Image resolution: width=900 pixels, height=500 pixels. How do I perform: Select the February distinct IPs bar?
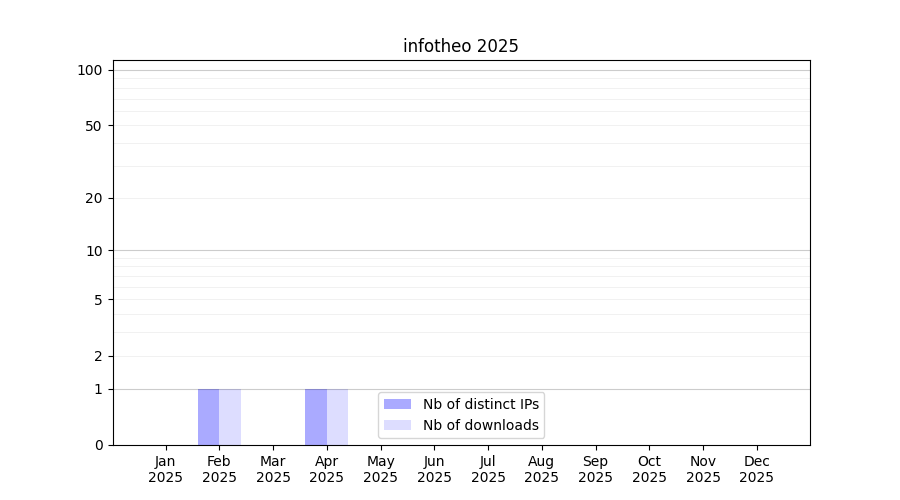click(208, 417)
